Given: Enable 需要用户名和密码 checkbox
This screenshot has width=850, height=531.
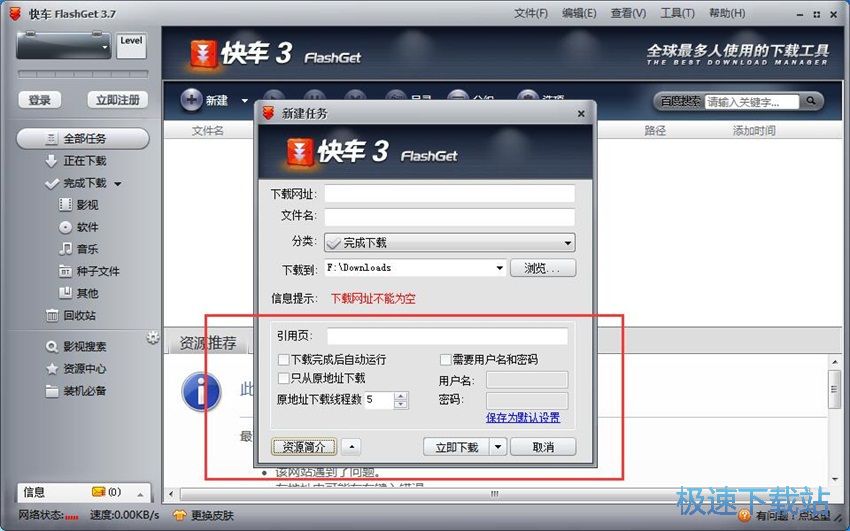Looking at the screenshot, I should pos(445,359).
